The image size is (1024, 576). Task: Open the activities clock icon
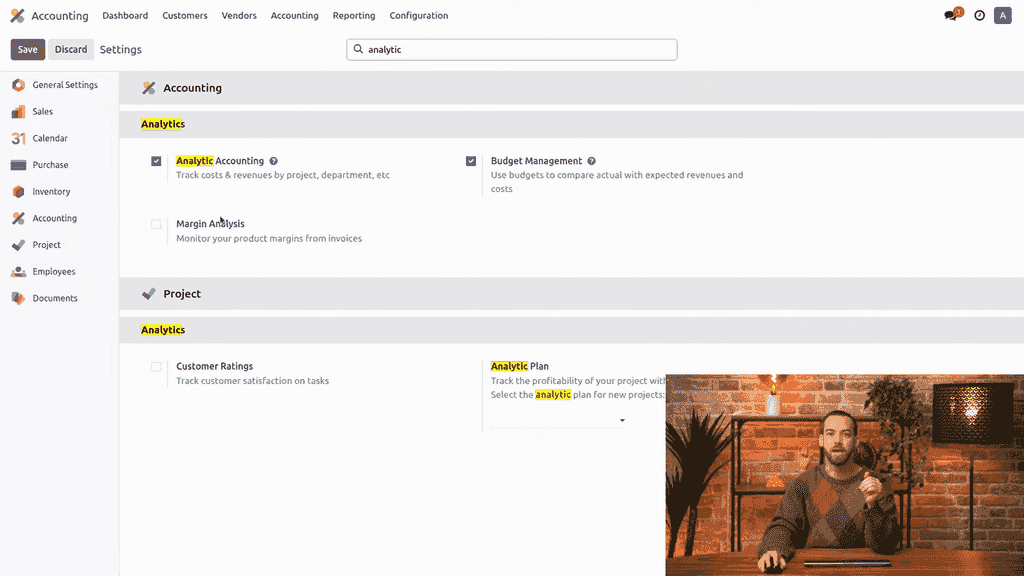979,16
